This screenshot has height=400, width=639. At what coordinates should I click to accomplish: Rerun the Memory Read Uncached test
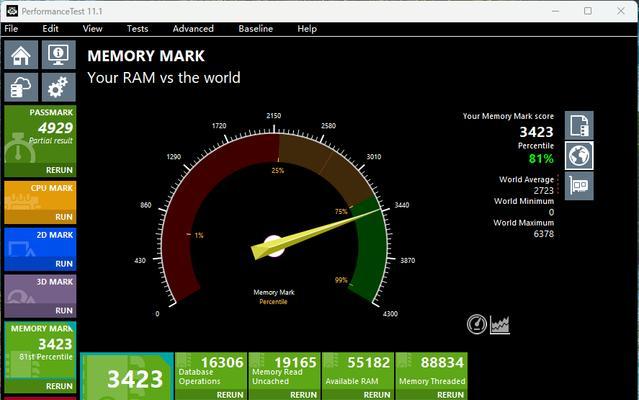303,395
